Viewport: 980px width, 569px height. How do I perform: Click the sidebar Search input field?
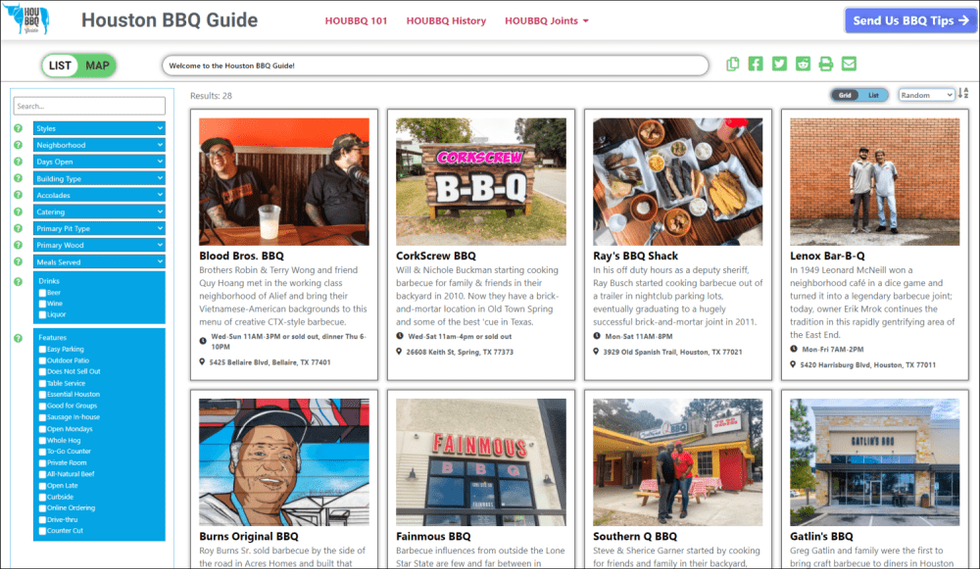(89, 106)
